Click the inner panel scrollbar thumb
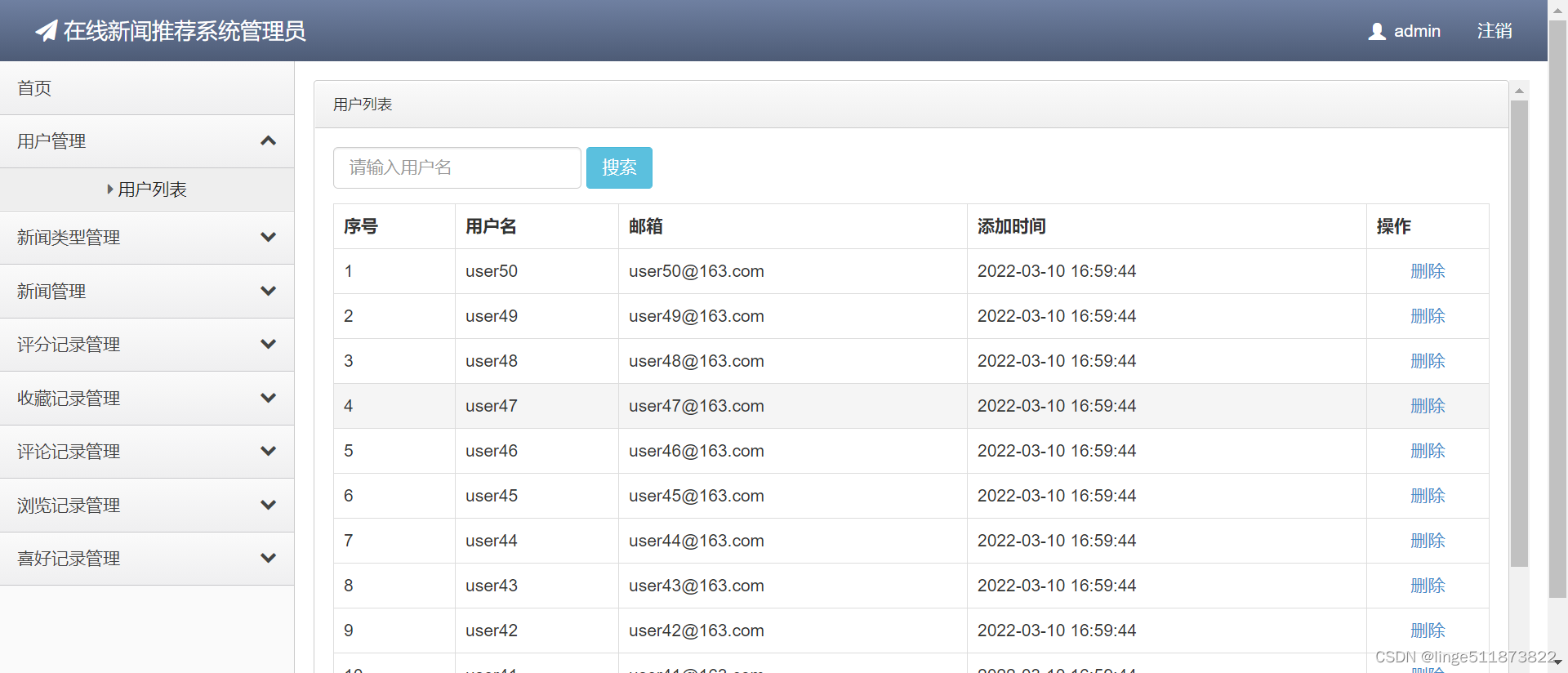1568x673 pixels. tap(1519, 333)
